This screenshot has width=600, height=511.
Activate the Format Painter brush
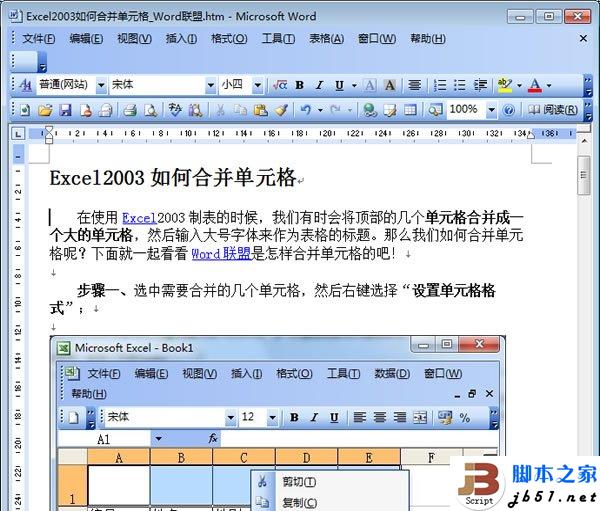pyautogui.click(x=281, y=111)
